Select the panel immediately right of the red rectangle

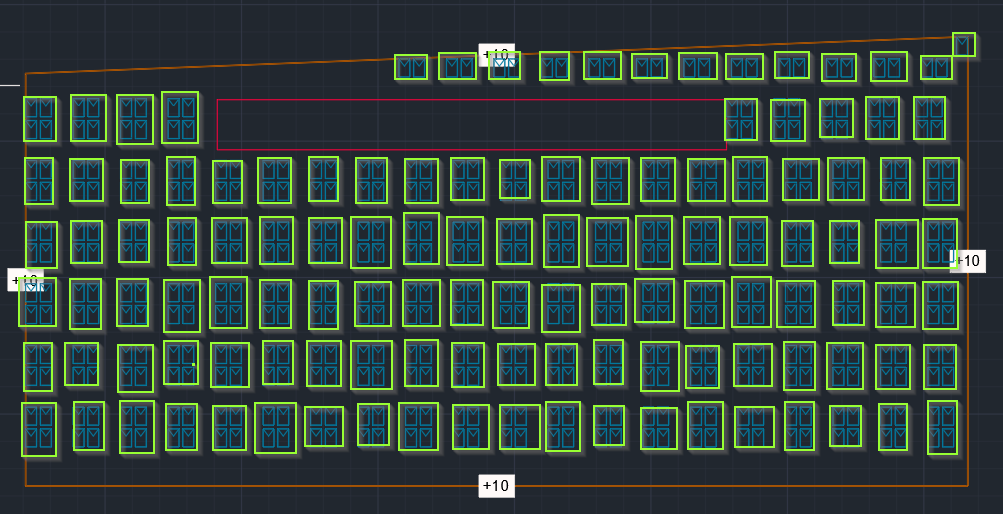[x=741, y=120]
